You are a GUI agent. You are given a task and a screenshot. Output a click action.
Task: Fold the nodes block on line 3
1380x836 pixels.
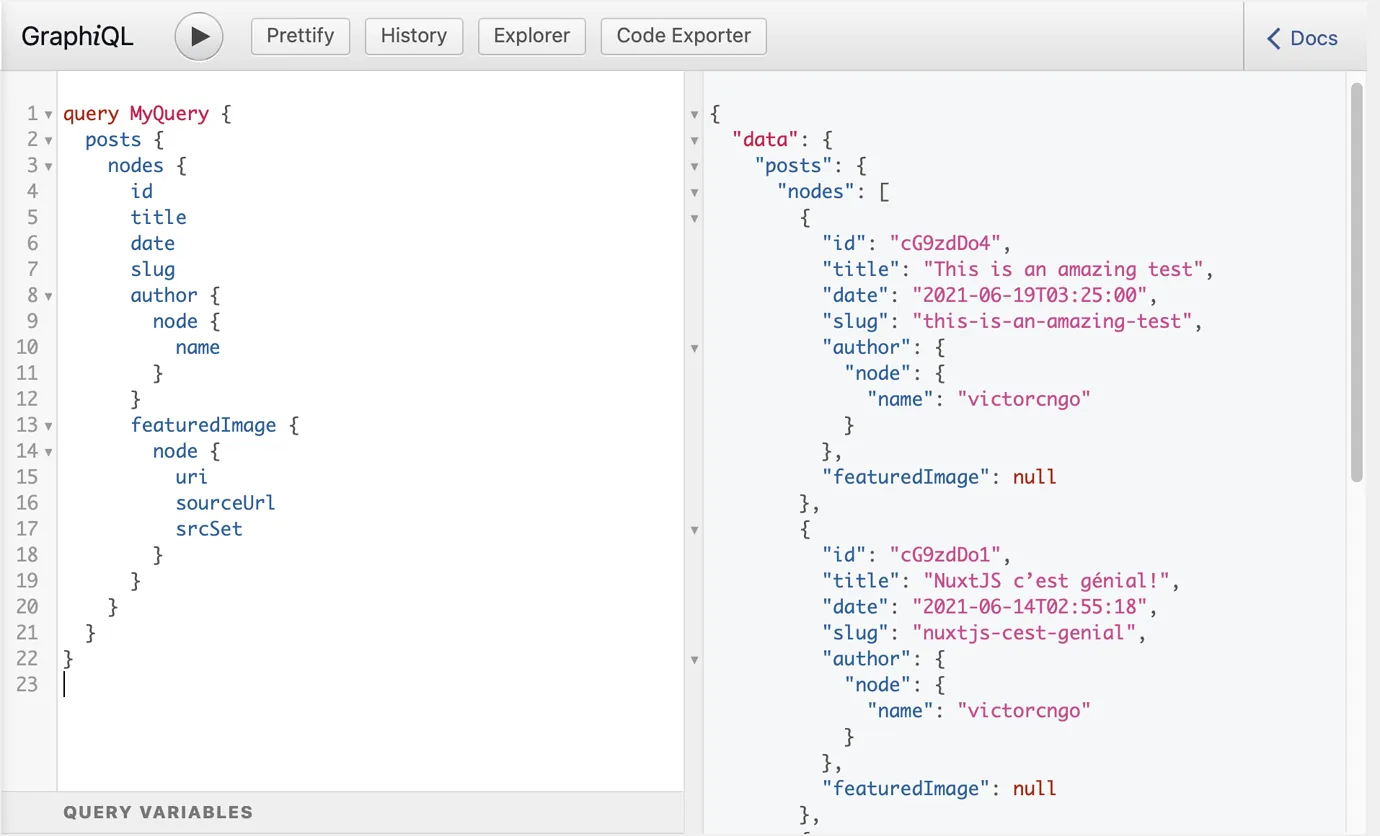point(48,166)
